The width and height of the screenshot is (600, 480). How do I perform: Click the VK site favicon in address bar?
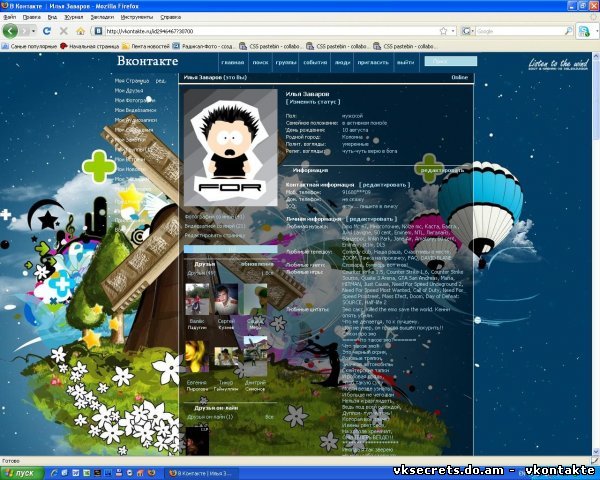coord(98,31)
